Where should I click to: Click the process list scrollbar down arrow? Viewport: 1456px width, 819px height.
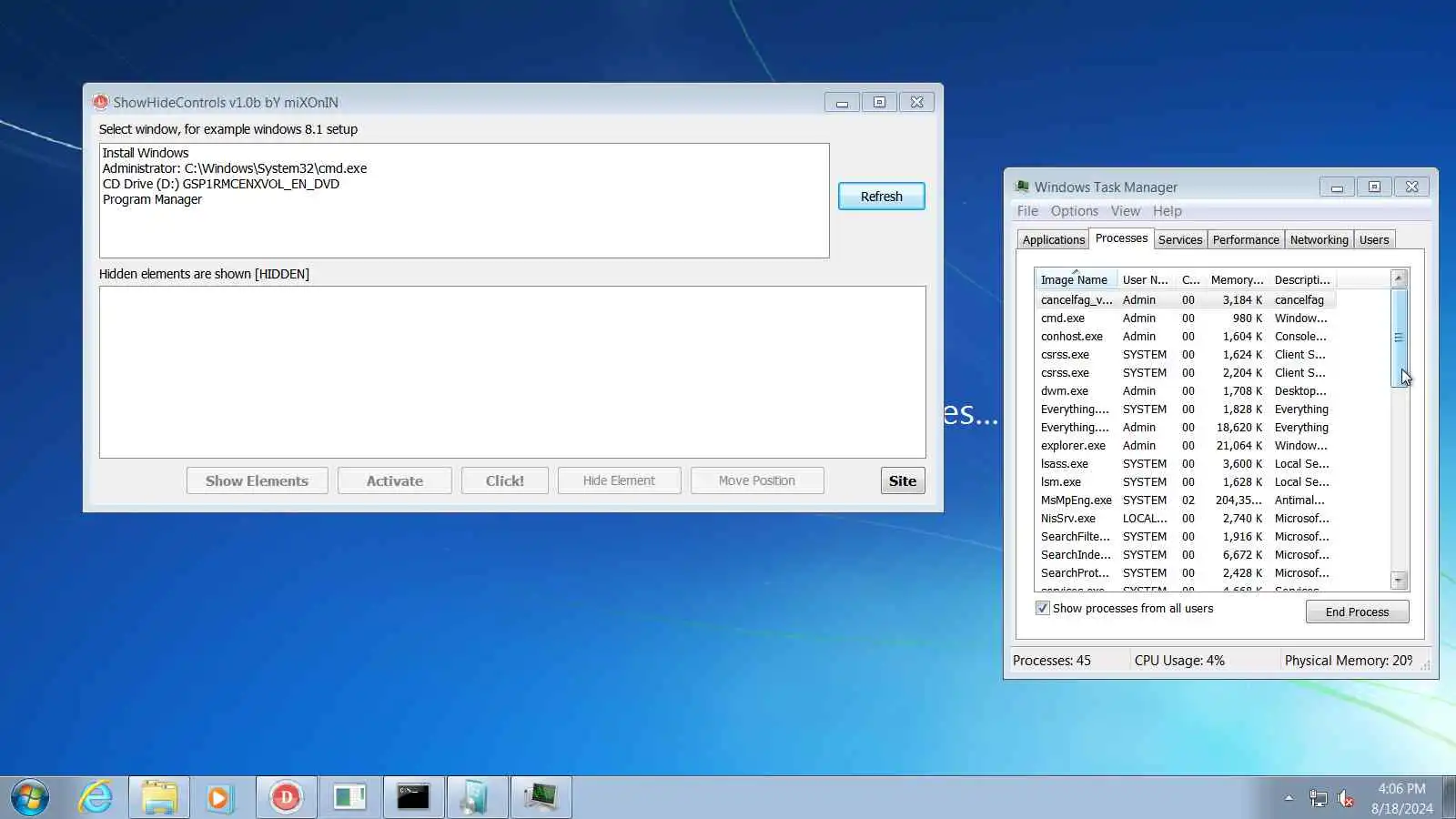(1400, 581)
